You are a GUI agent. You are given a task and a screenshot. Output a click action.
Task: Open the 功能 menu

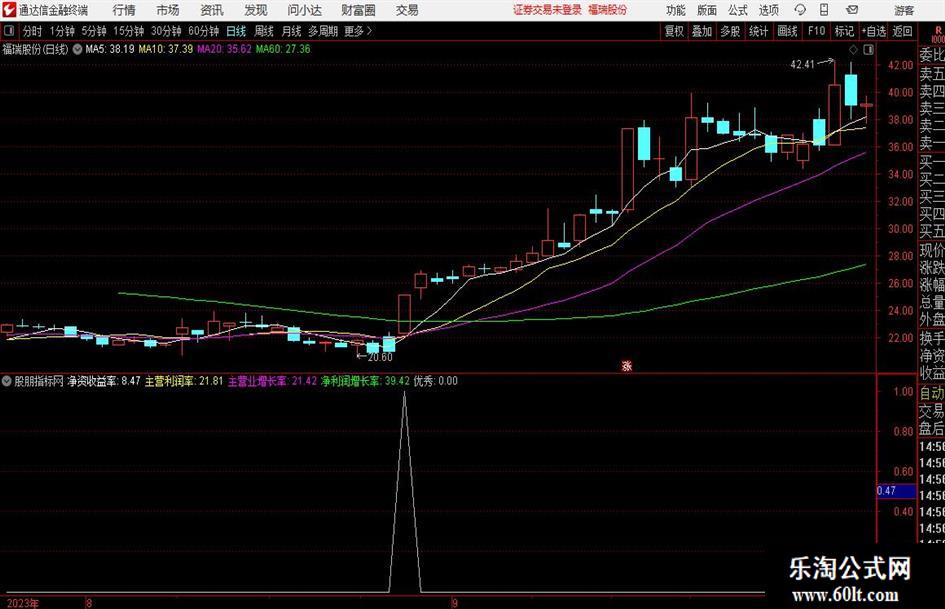tap(676, 10)
